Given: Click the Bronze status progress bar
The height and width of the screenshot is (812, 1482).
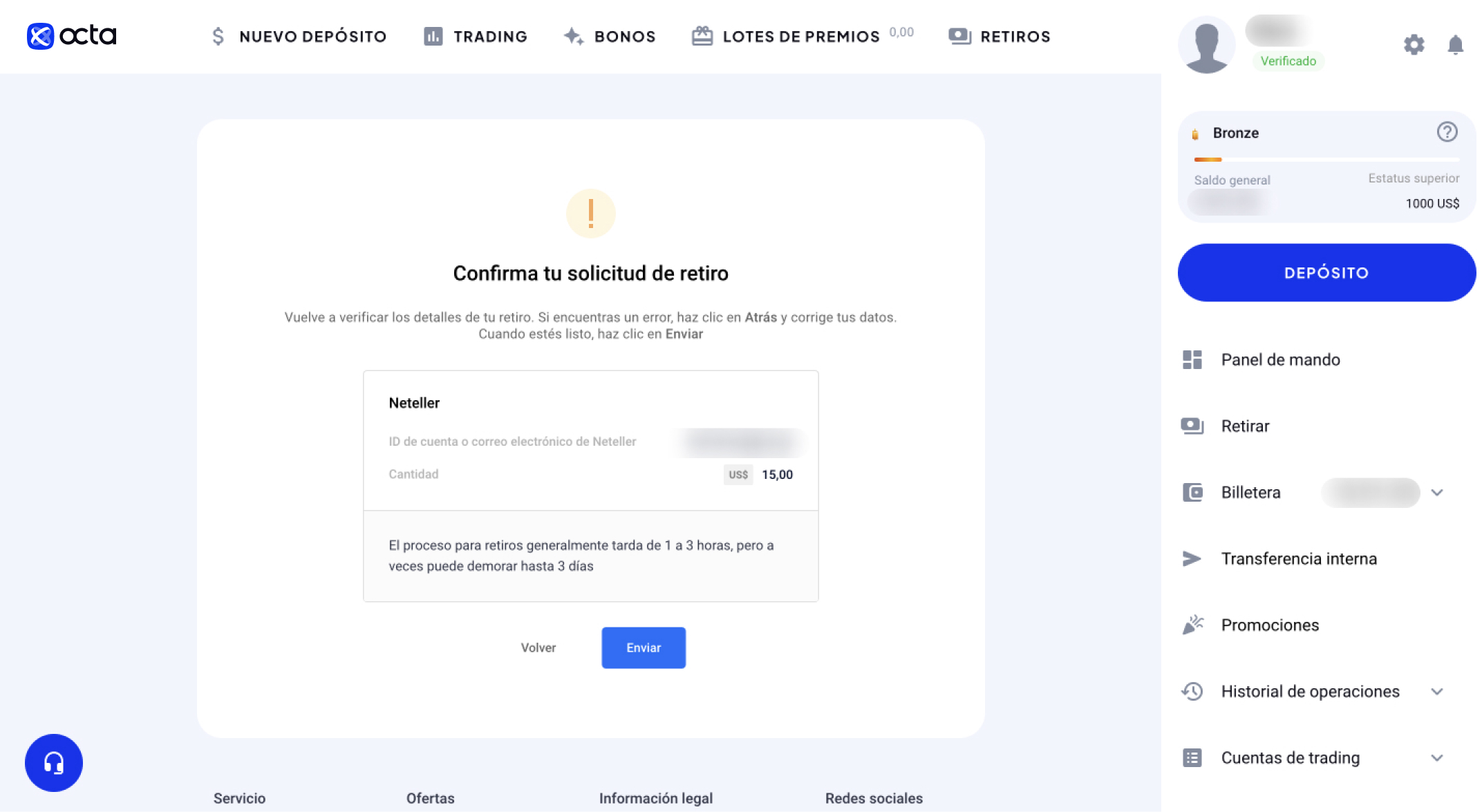Looking at the screenshot, I should click(x=1326, y=160).
